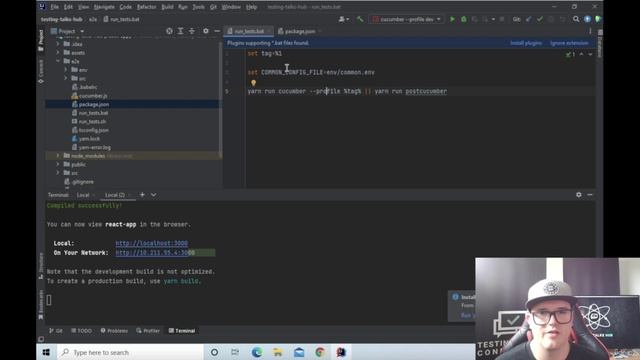The height and width of the screenshot is (360, 640).
Task: Open Microsoft Edge from taskbar
Action: pyautogui.click(x=257, y=352)
